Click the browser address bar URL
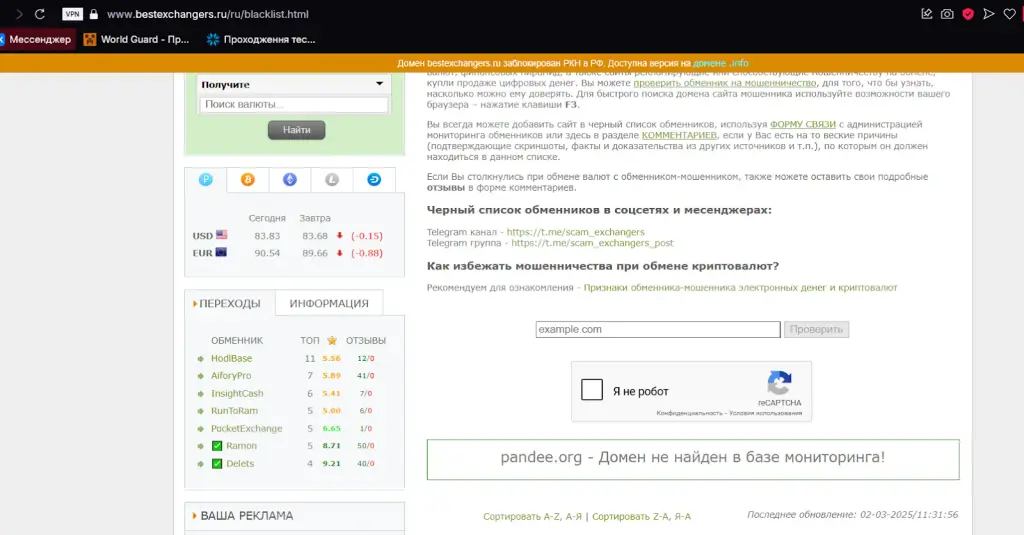 [x=208, y=14]
